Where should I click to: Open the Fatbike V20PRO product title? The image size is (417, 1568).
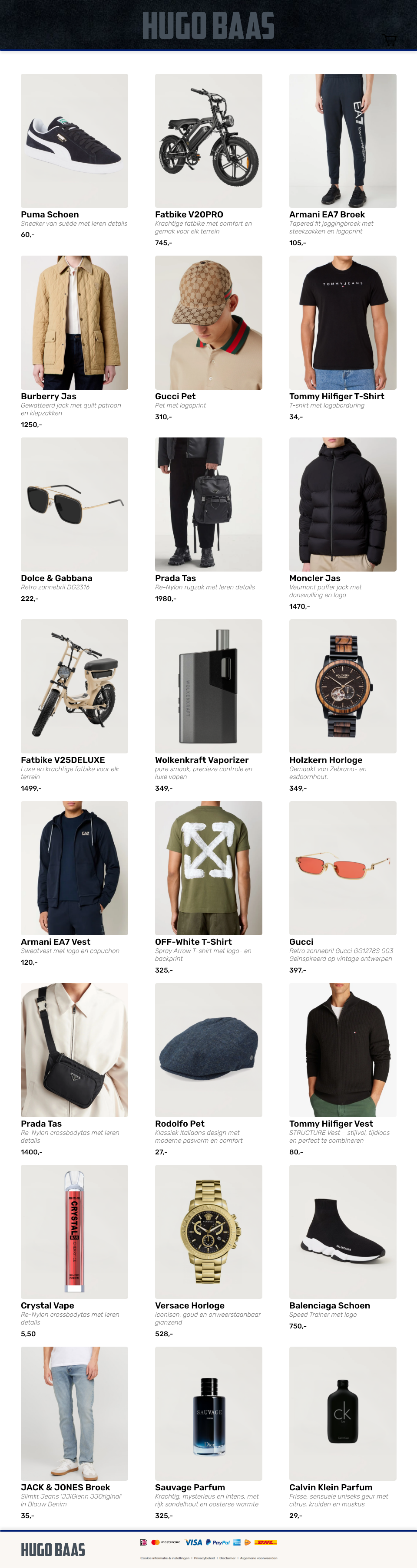189,214
